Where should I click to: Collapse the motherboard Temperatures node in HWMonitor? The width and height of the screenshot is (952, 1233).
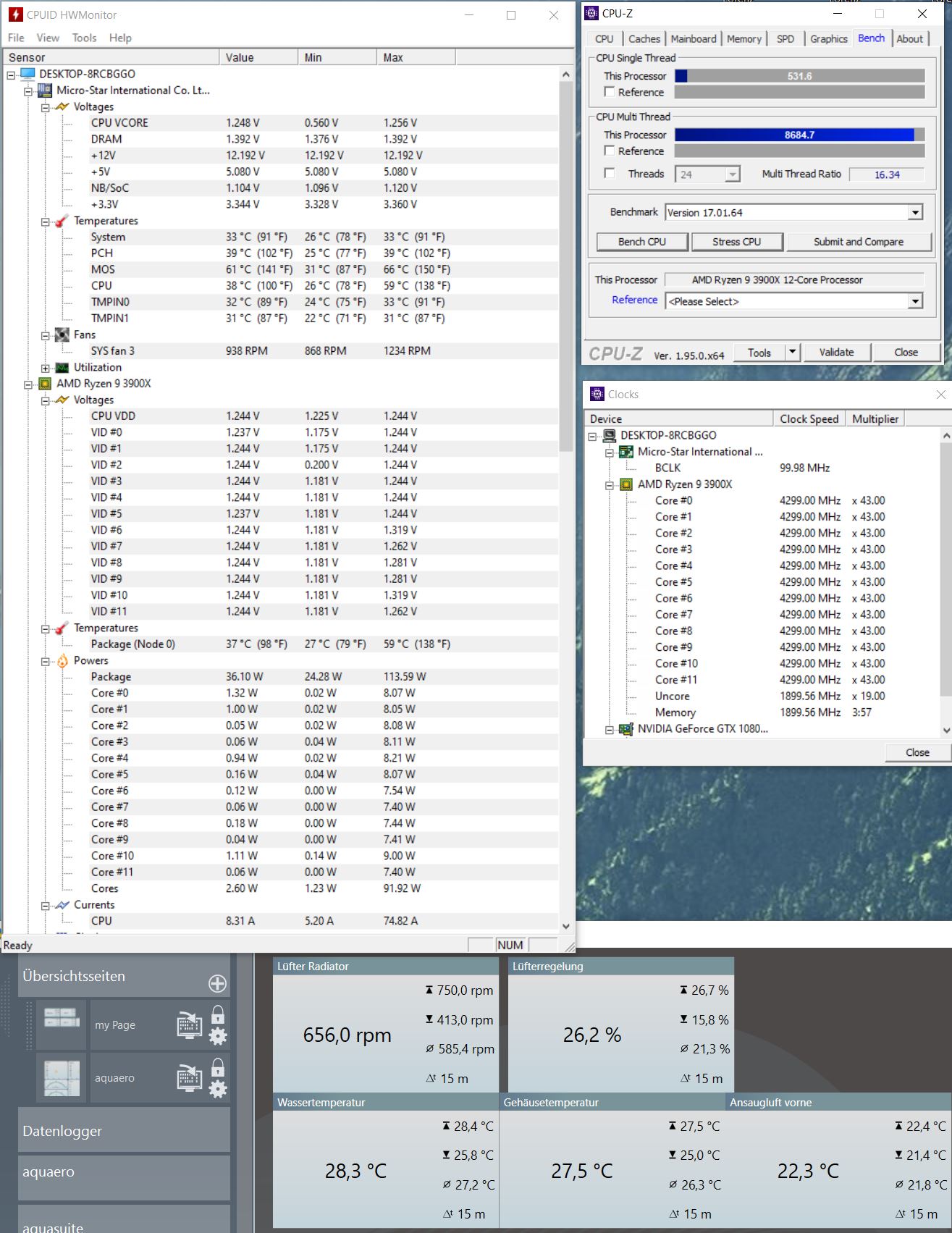pyautogui.click(x=45, y=222)
